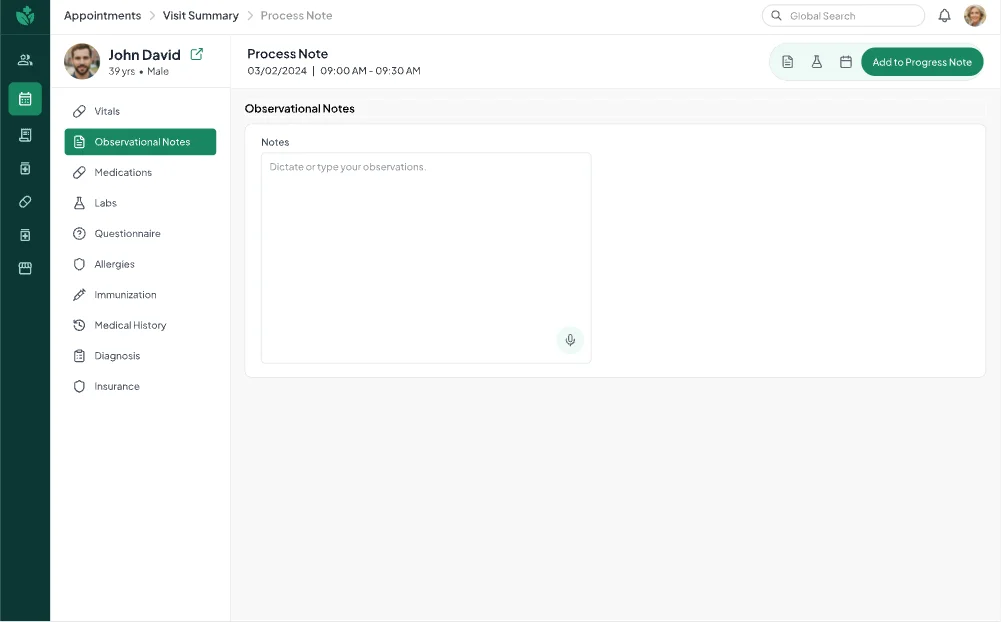
Task: Open Insurance section in sidebar
Action: coord(140,386)
